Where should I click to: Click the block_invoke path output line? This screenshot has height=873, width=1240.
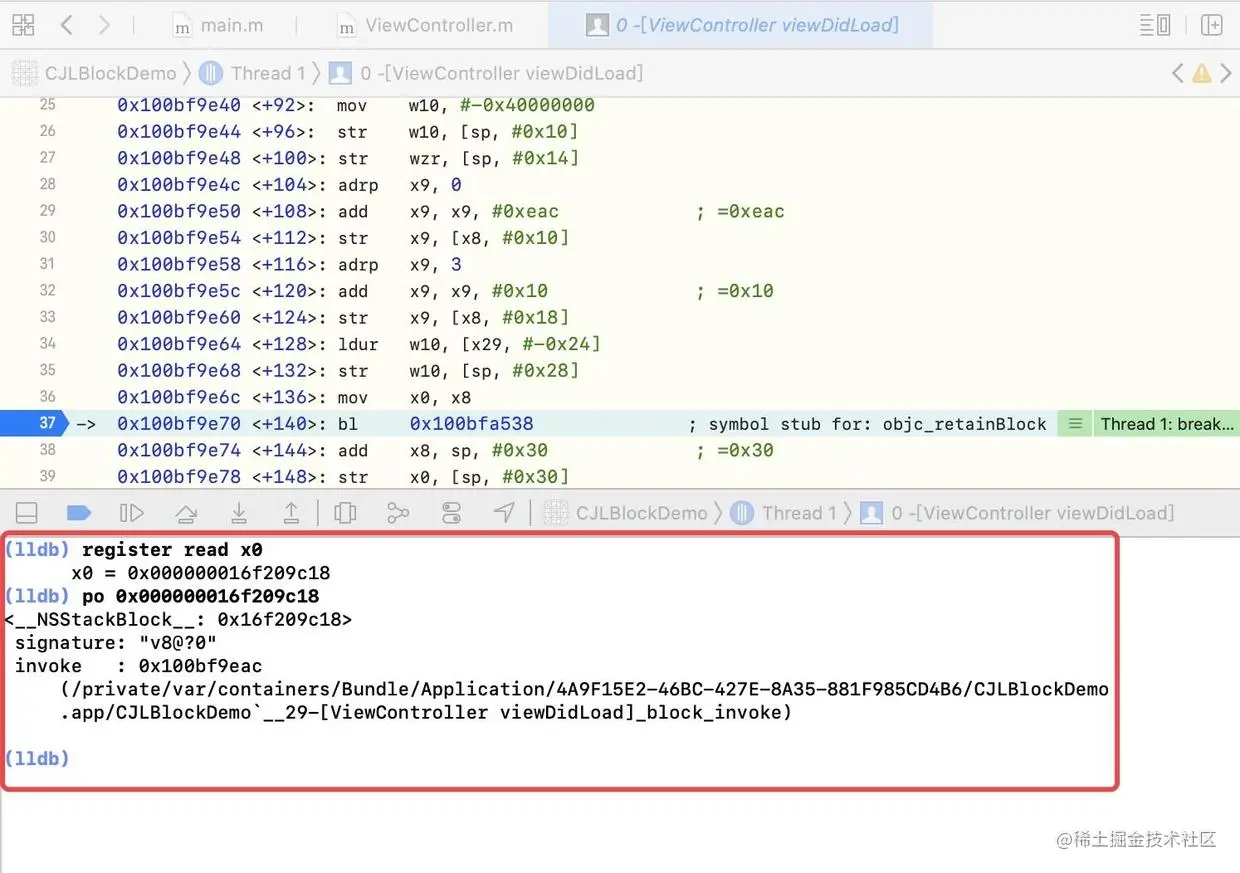click(x=584, y=701)
